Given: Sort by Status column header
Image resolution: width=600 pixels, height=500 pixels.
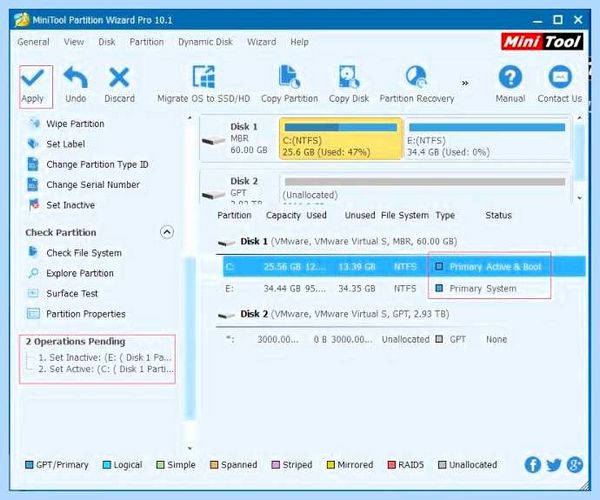Looking at the screenshot, I should [498, 215].
